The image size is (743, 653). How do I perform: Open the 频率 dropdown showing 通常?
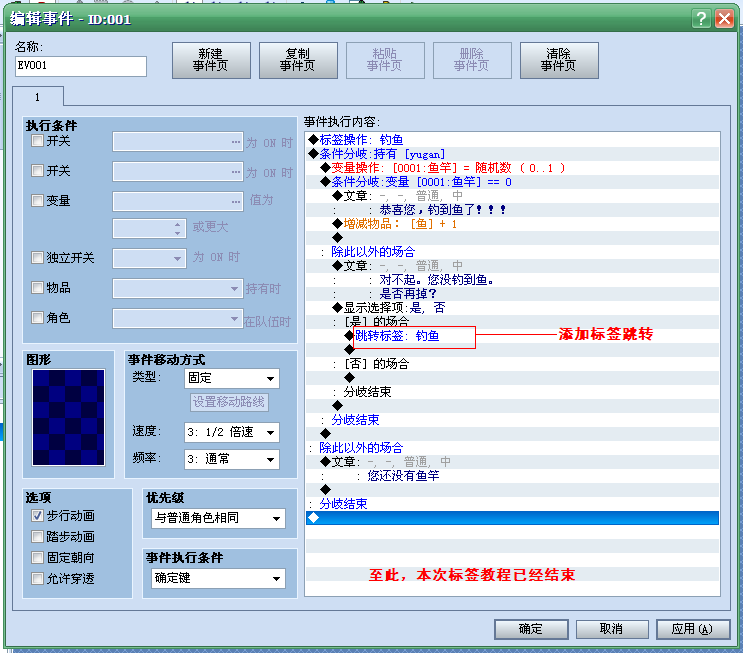point(232,459)
